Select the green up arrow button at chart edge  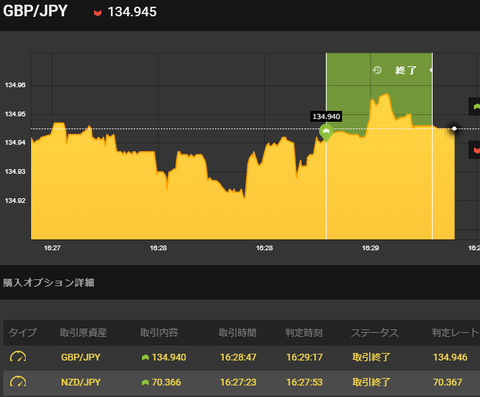tap(475, 107)
